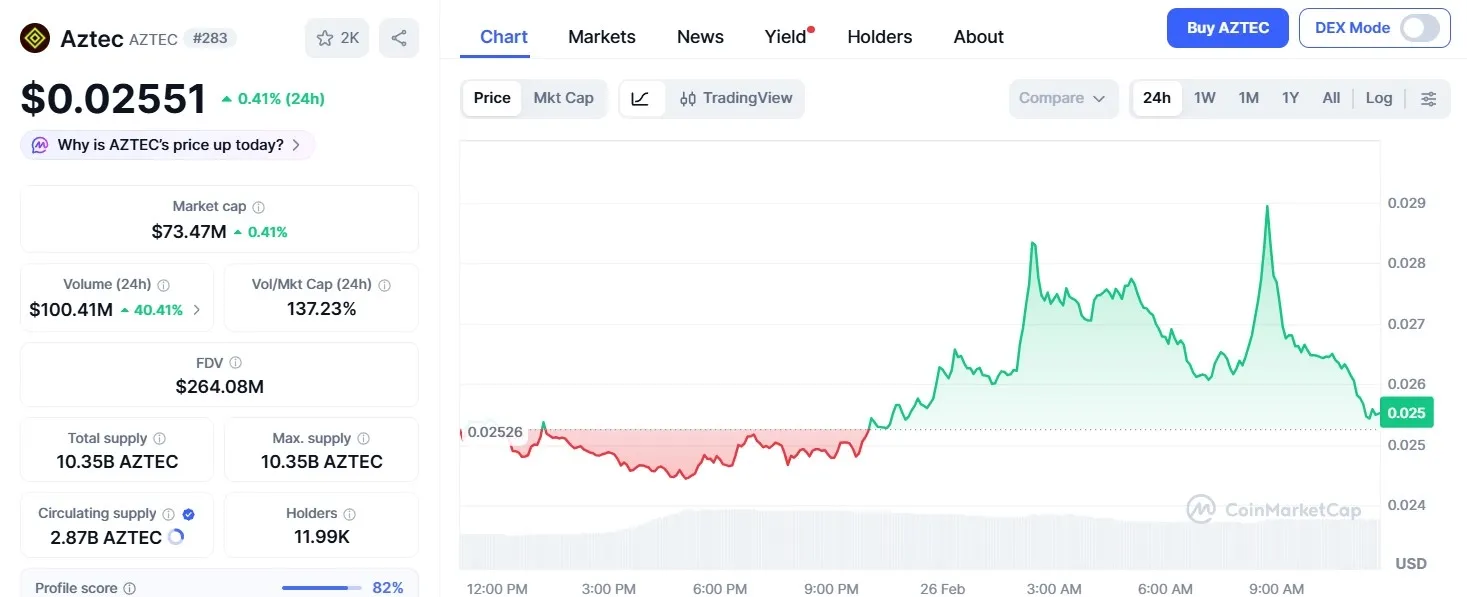Check the Profile score progress bar
Image resolution: width=1467 pixels, height=597 pixels.
320,587
